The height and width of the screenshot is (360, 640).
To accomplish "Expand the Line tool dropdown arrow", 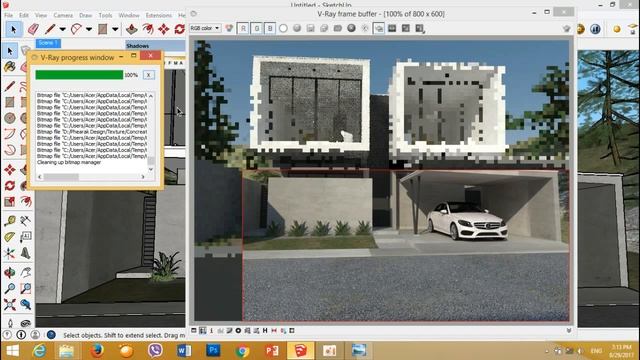I will [62, 29].
